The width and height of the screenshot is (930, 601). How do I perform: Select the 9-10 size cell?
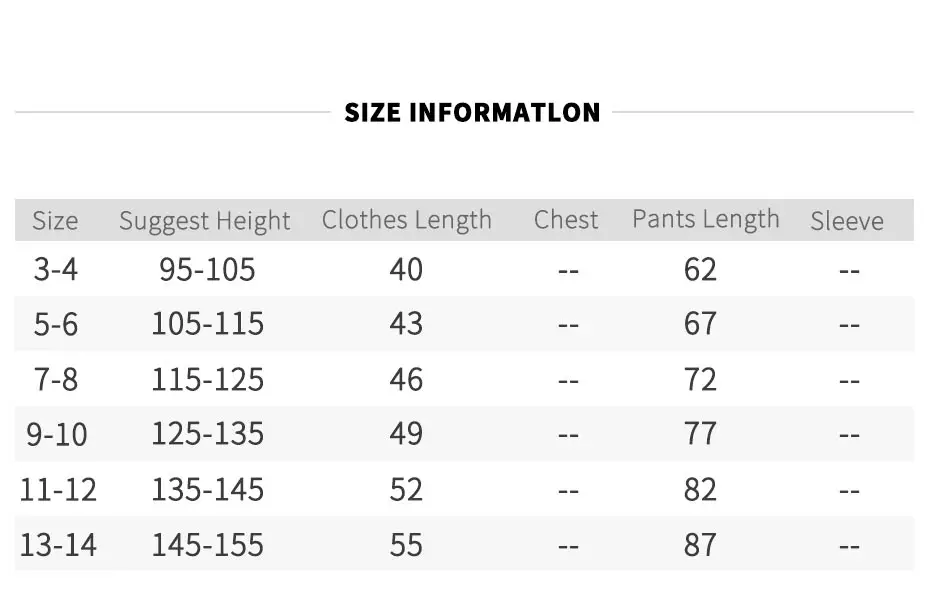coord(57,434)
